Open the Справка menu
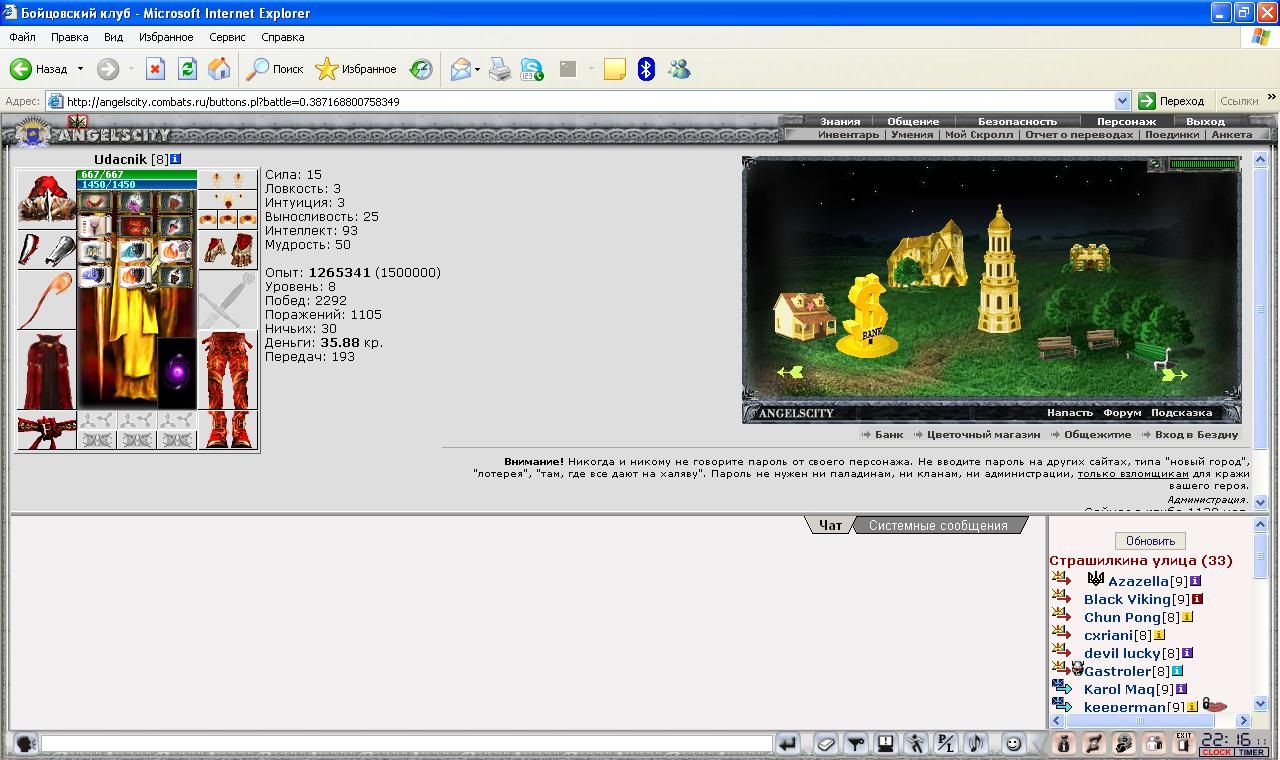This screenshot has height=760, width=1280. 282,37
